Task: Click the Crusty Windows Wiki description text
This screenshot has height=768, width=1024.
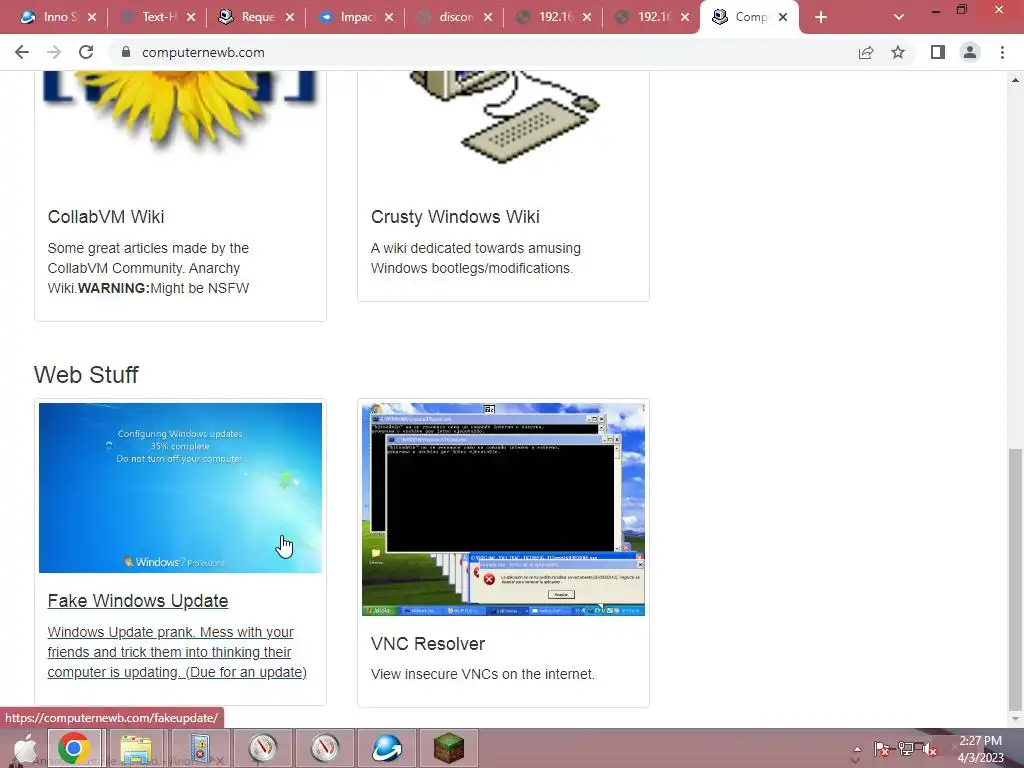Action: pyautogui.click(x=476, y=258)
